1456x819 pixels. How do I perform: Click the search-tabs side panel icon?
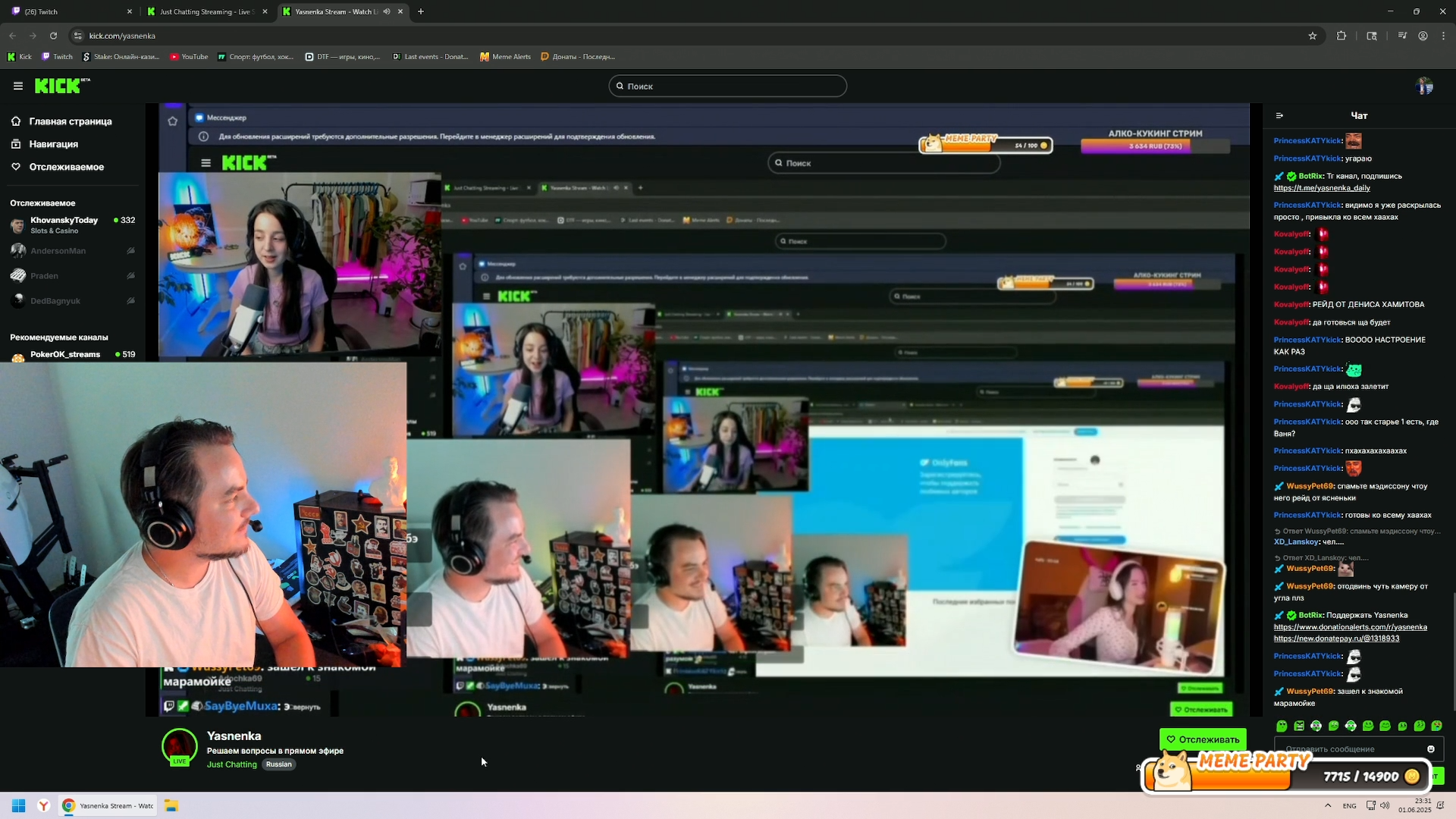pos(1372,36)
